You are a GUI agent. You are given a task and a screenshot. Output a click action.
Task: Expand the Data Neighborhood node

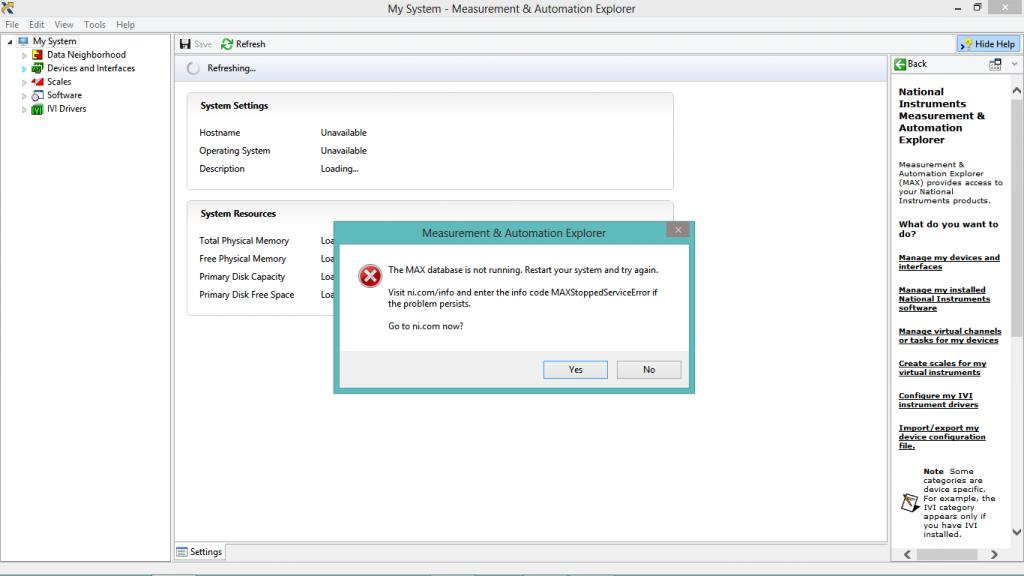coord(24,56)
